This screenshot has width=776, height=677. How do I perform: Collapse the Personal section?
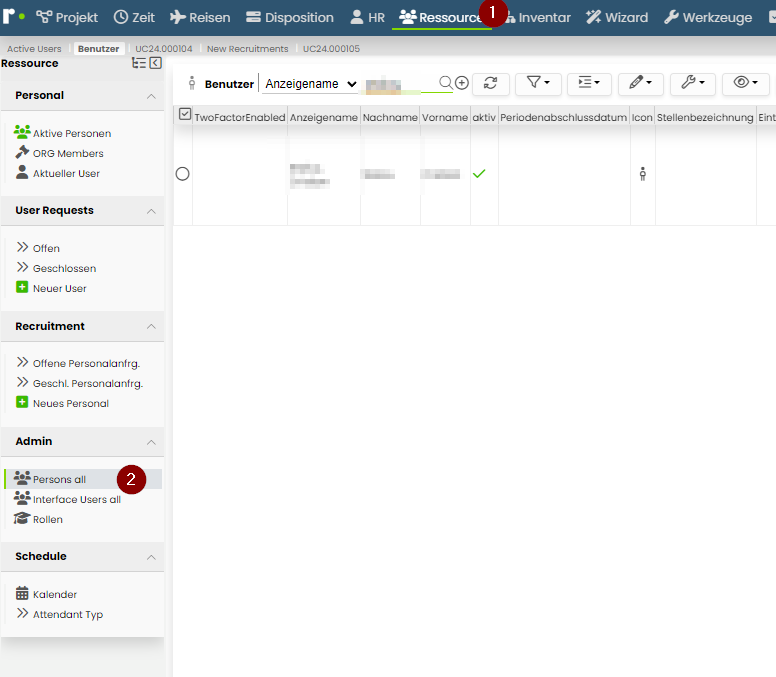coord(151,96)
